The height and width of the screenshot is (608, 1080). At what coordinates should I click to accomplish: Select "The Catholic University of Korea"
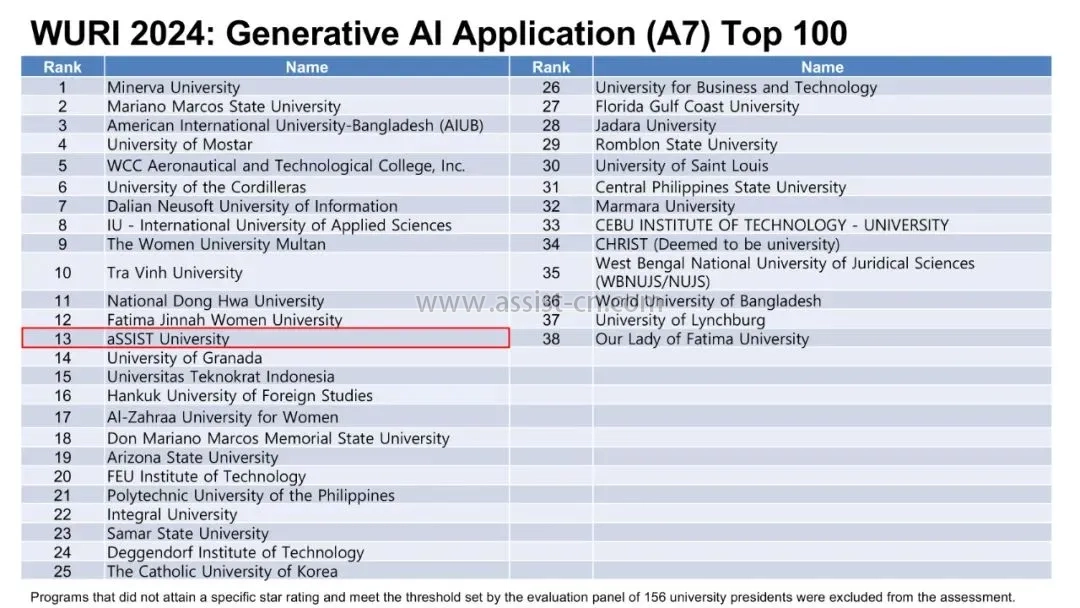pos(222,572)
